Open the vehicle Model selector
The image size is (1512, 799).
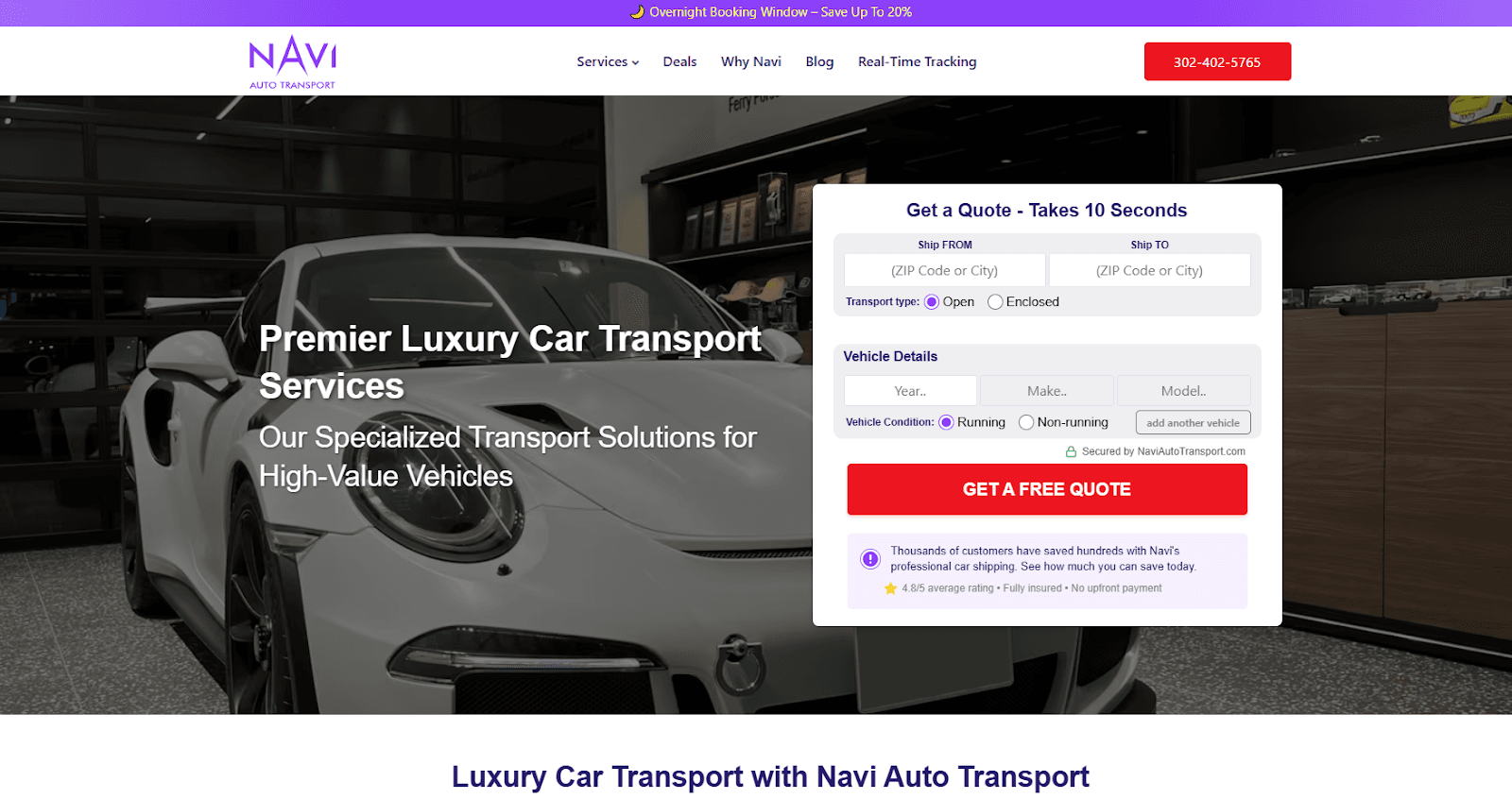tap(1184, 391)
